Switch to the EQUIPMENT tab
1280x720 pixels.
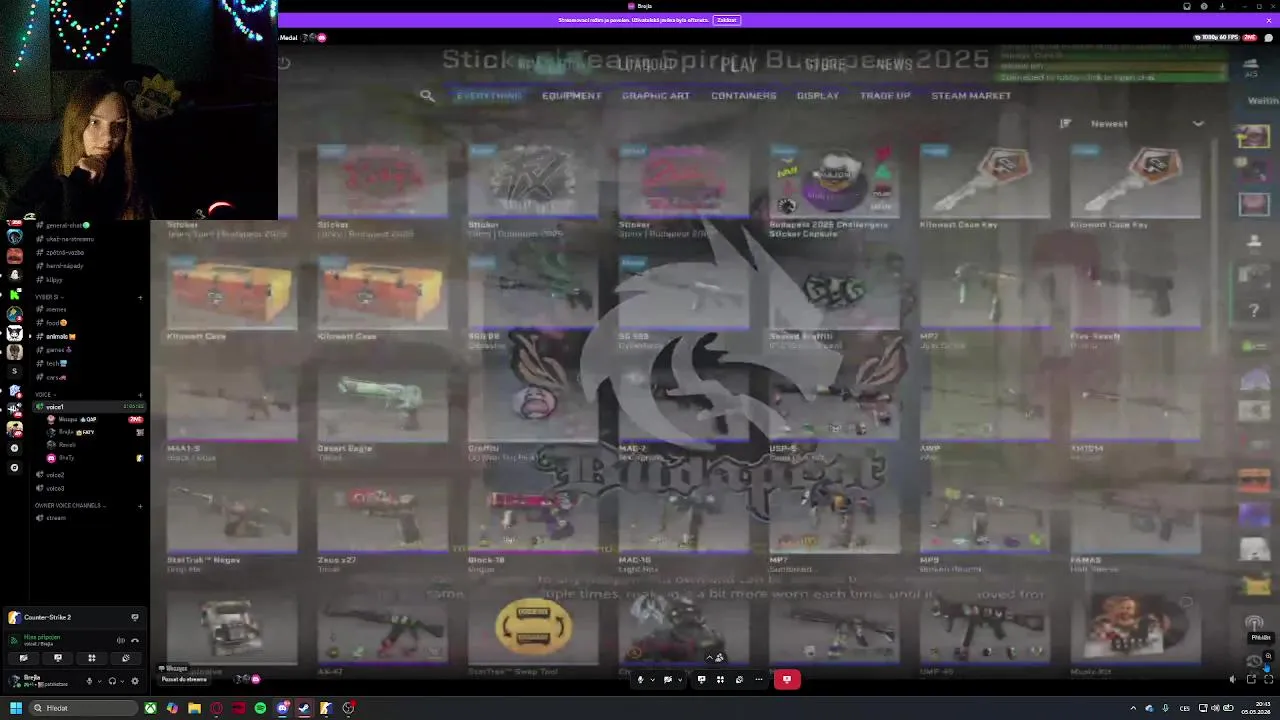tap(572, 96)
